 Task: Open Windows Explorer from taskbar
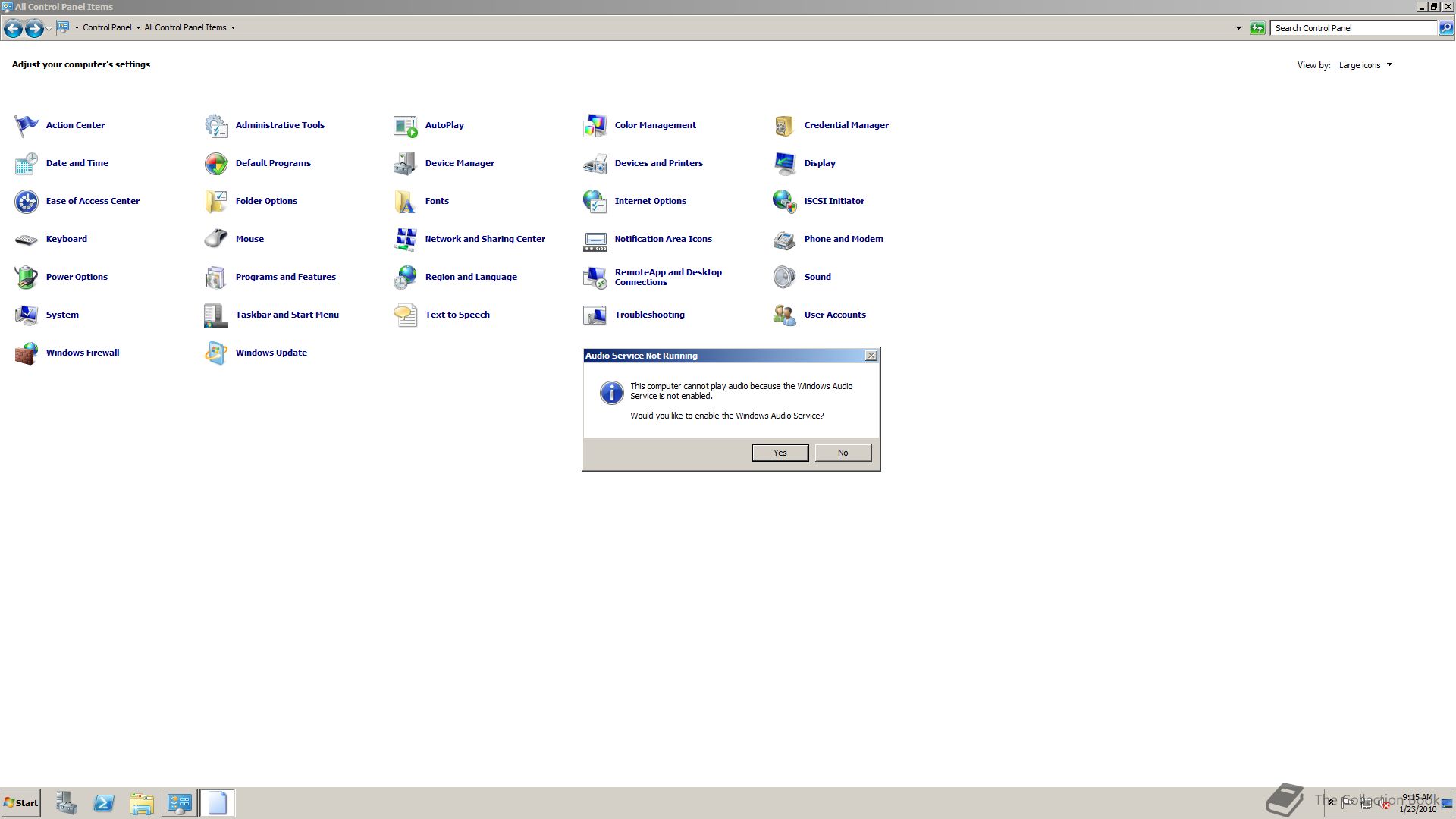click(142, 803)
